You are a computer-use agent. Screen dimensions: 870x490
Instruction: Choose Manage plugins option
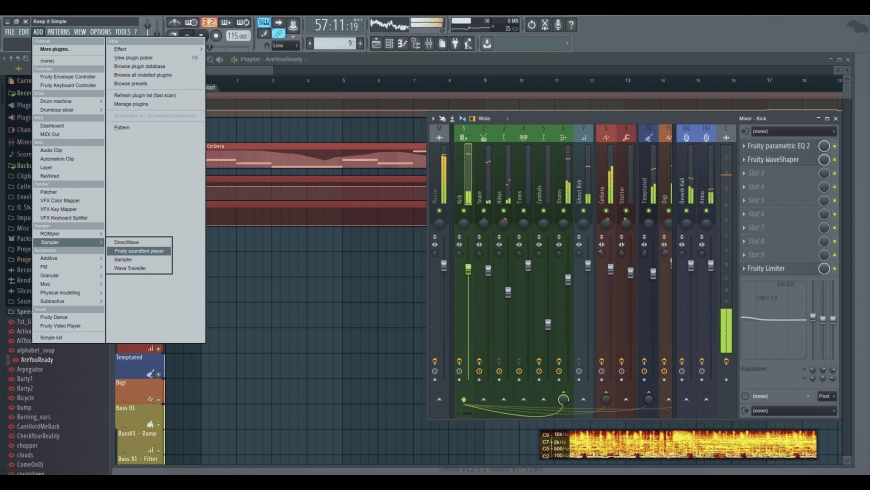click(130, 104)
